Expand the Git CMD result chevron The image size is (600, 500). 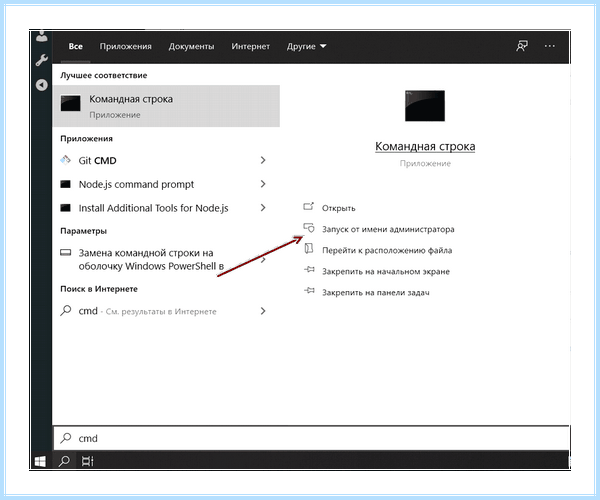[x=263, y=160]
